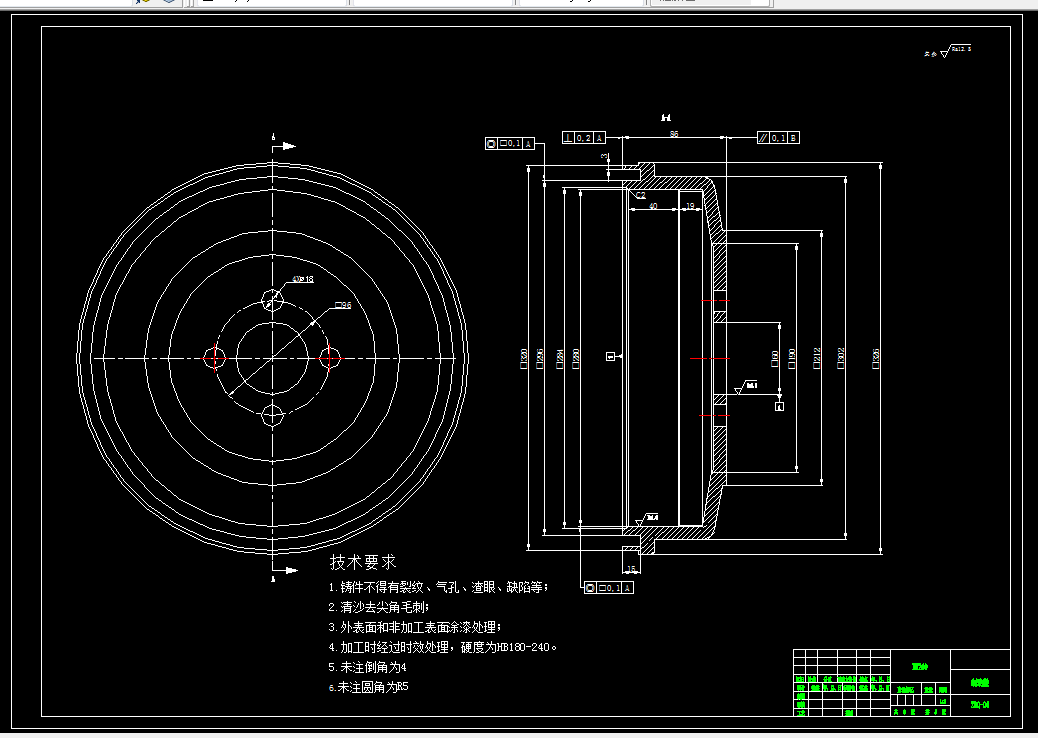Click the C2 chamfer note
The height and width of the screenshot is (738, 1038).
641,195
